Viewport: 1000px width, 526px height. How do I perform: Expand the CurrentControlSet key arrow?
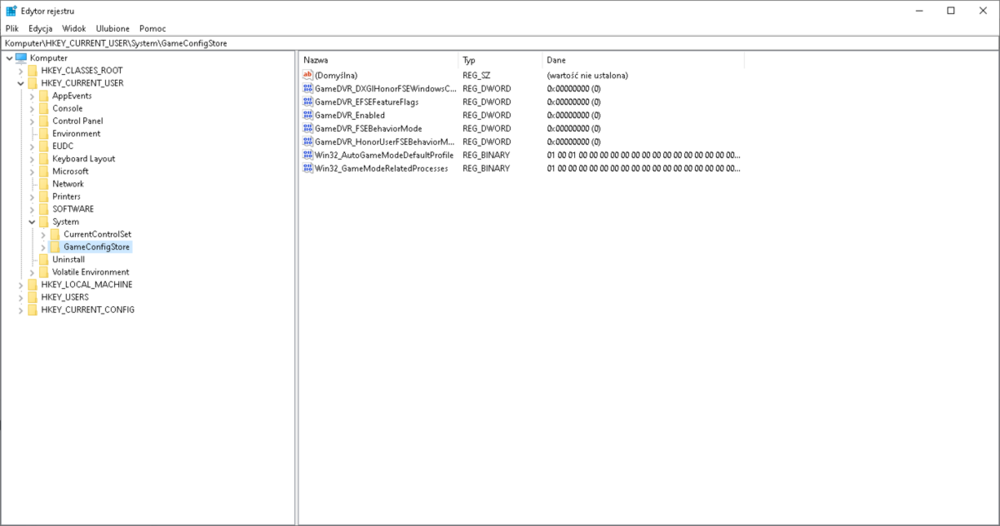pos(43,235)
